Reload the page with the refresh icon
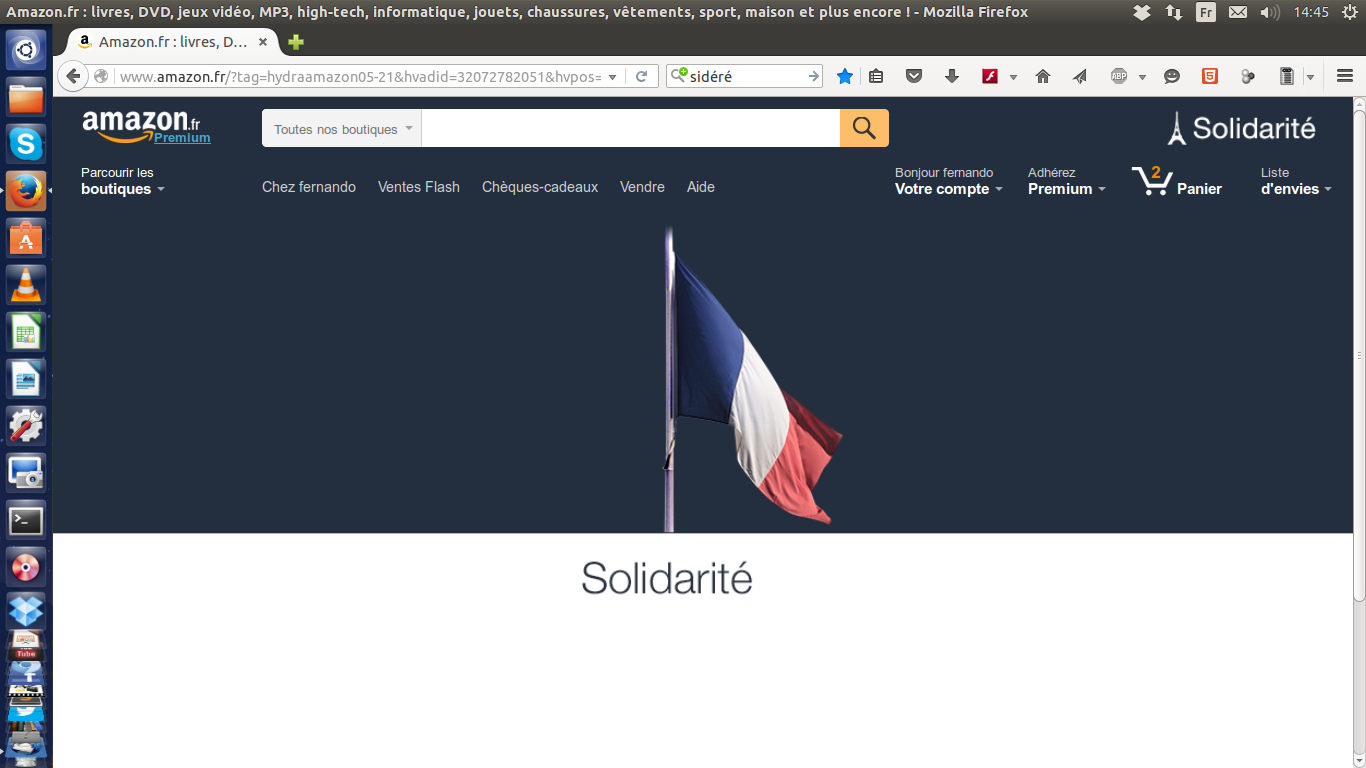The image size is (1366, 768). 642,76
